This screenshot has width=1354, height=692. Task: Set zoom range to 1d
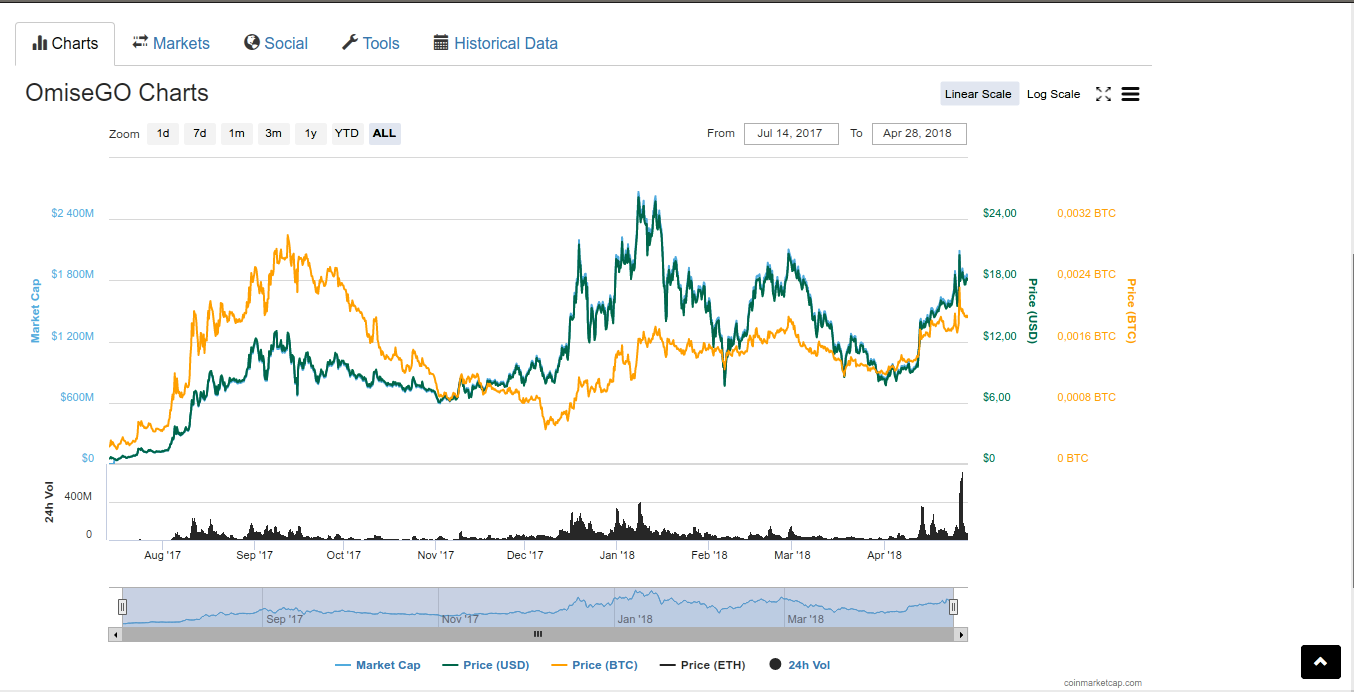point(163,133)
